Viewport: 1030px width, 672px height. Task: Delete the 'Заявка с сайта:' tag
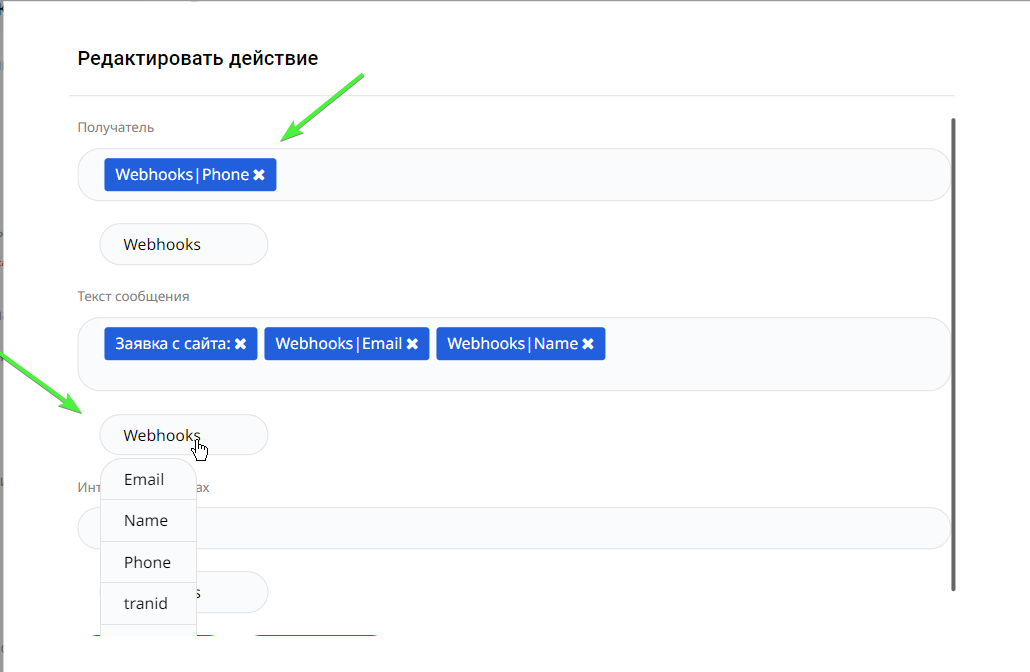pos(240,344)
